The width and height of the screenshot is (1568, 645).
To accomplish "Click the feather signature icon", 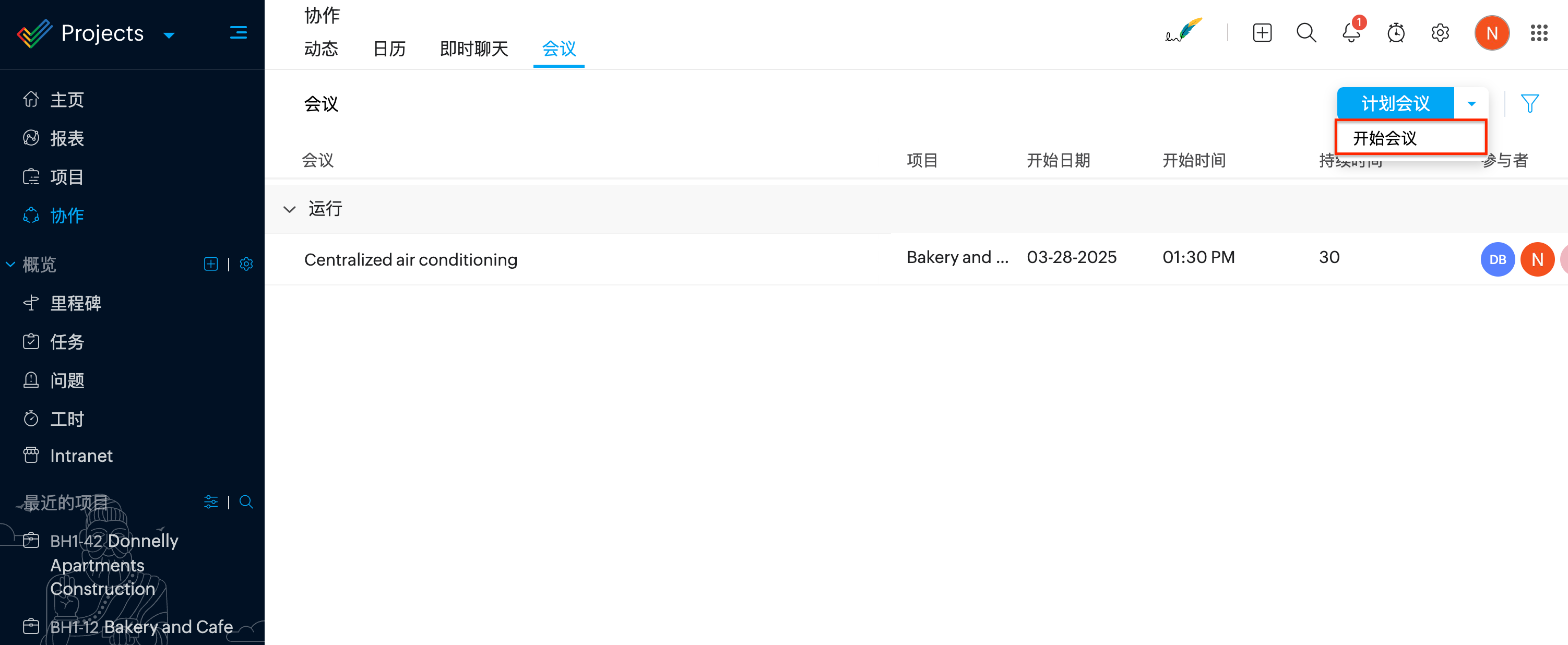I will (1183, 30).
